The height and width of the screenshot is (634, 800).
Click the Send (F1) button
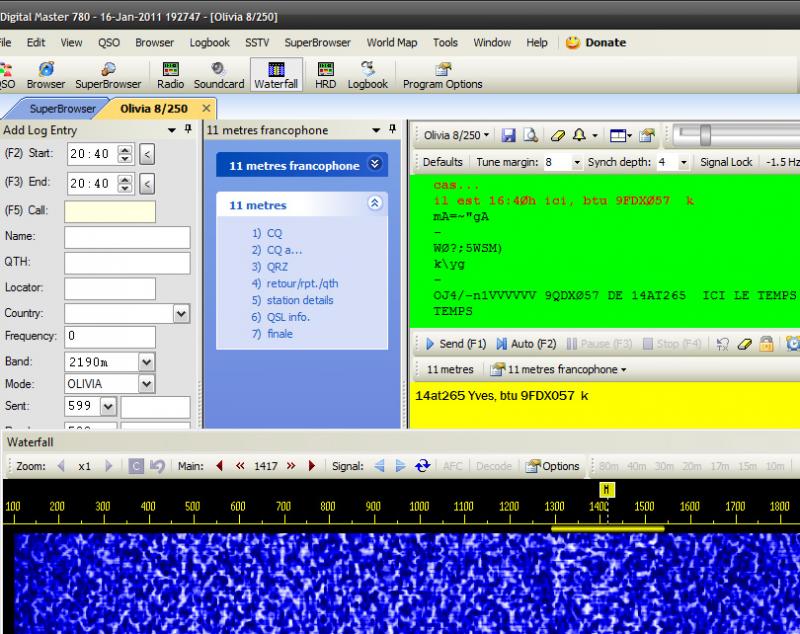tap(456, 344)
